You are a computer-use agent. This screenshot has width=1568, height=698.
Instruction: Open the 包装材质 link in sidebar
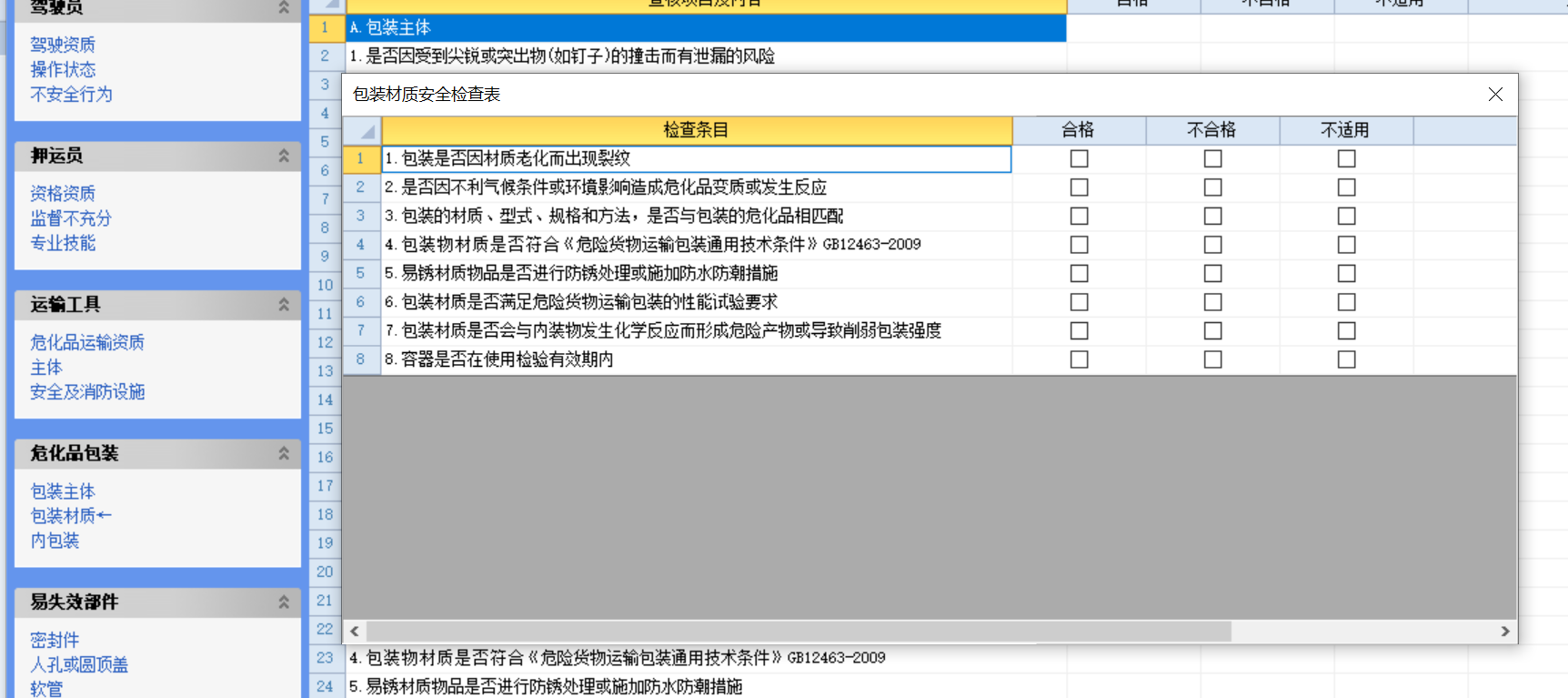click(63, 516)
